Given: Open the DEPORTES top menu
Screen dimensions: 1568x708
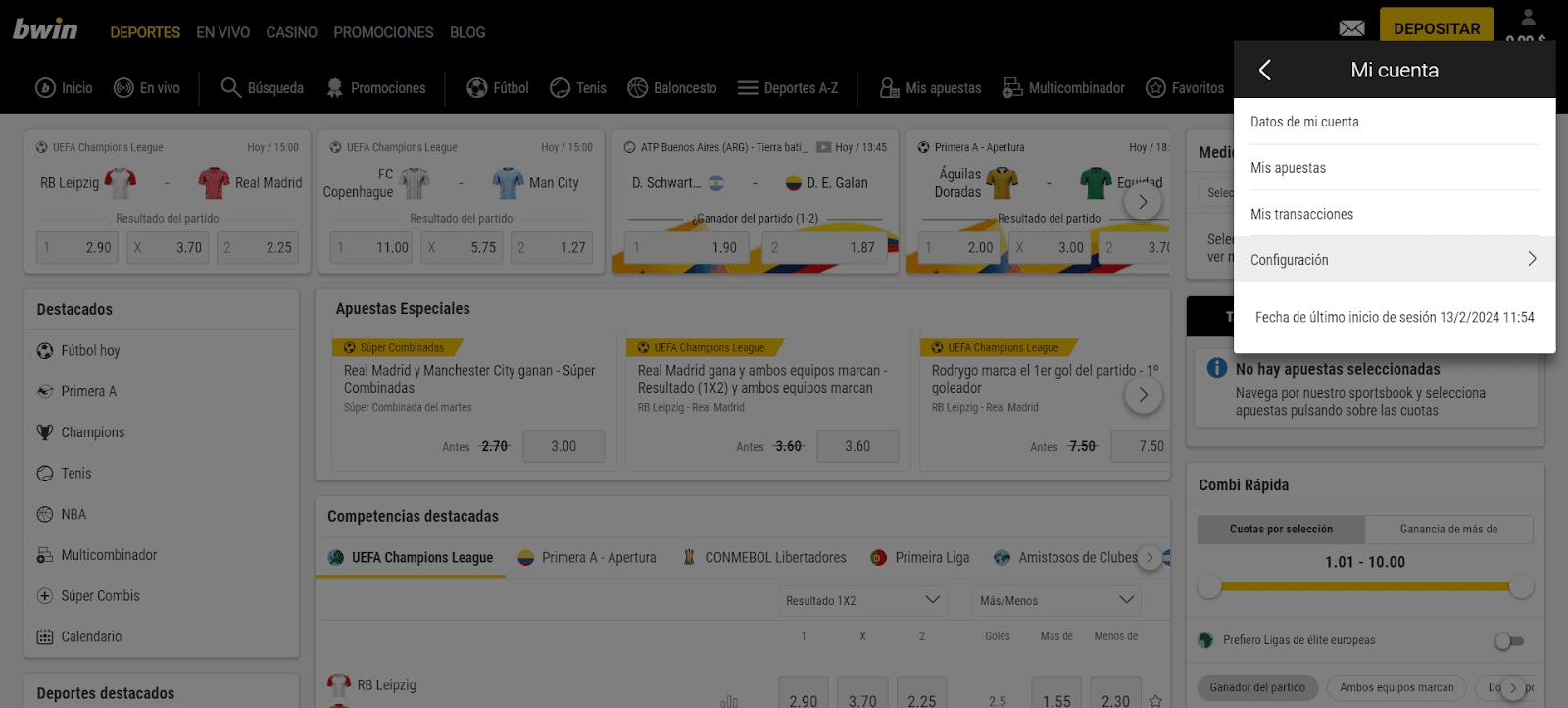Looking at the screenshot, I should click(145, 32).
